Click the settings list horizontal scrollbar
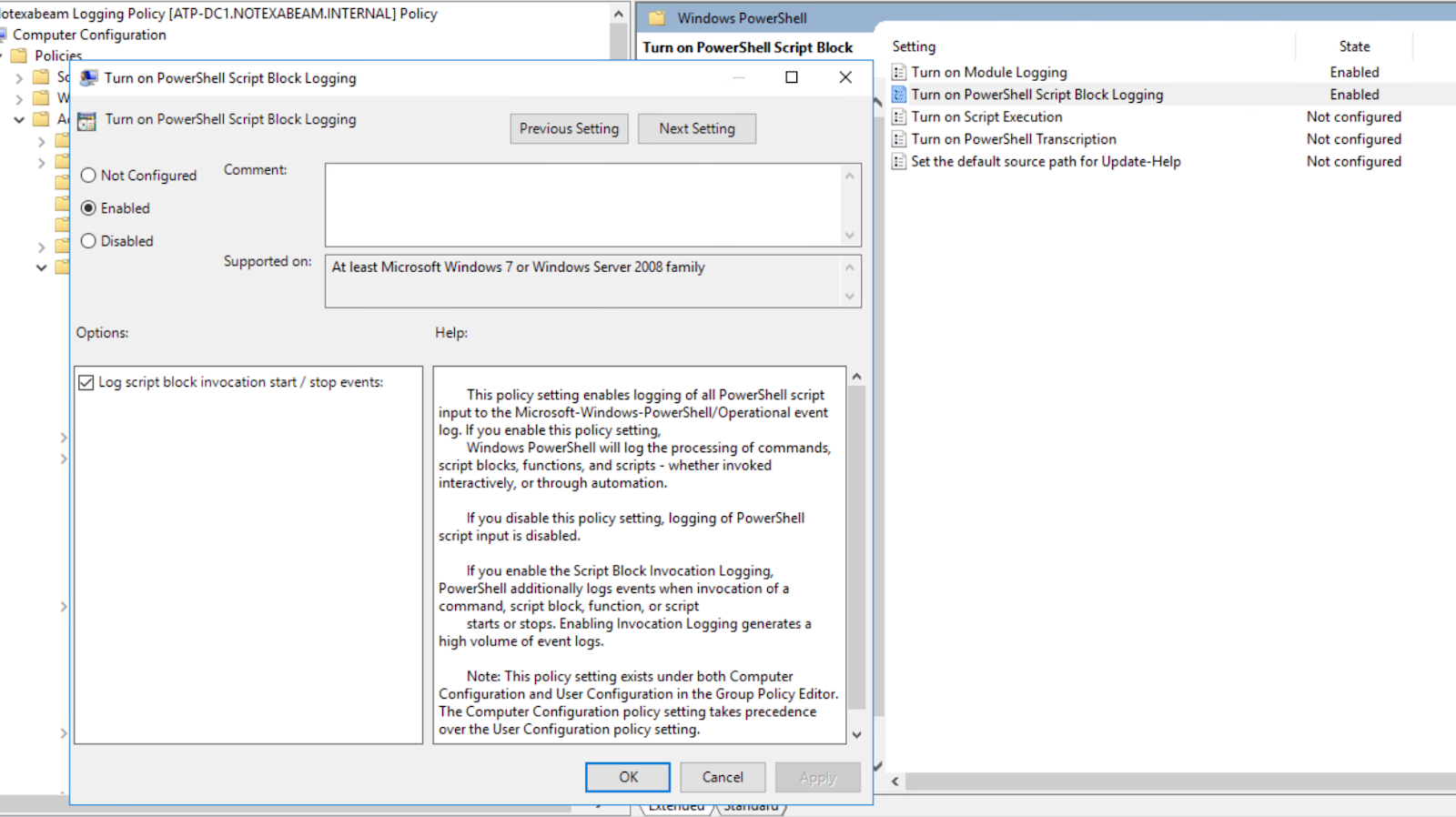Viewport: 1456px width, 817px height. [1180, 782]
